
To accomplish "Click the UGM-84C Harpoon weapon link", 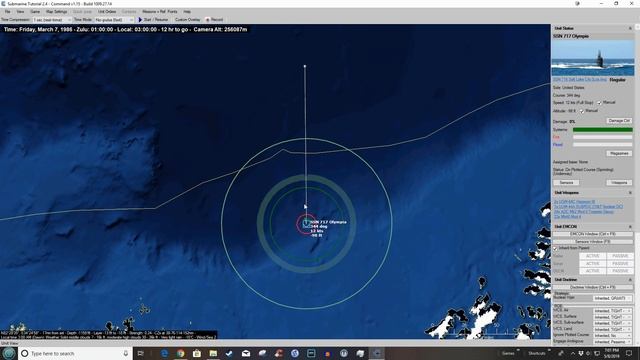I will pos(574,202).
